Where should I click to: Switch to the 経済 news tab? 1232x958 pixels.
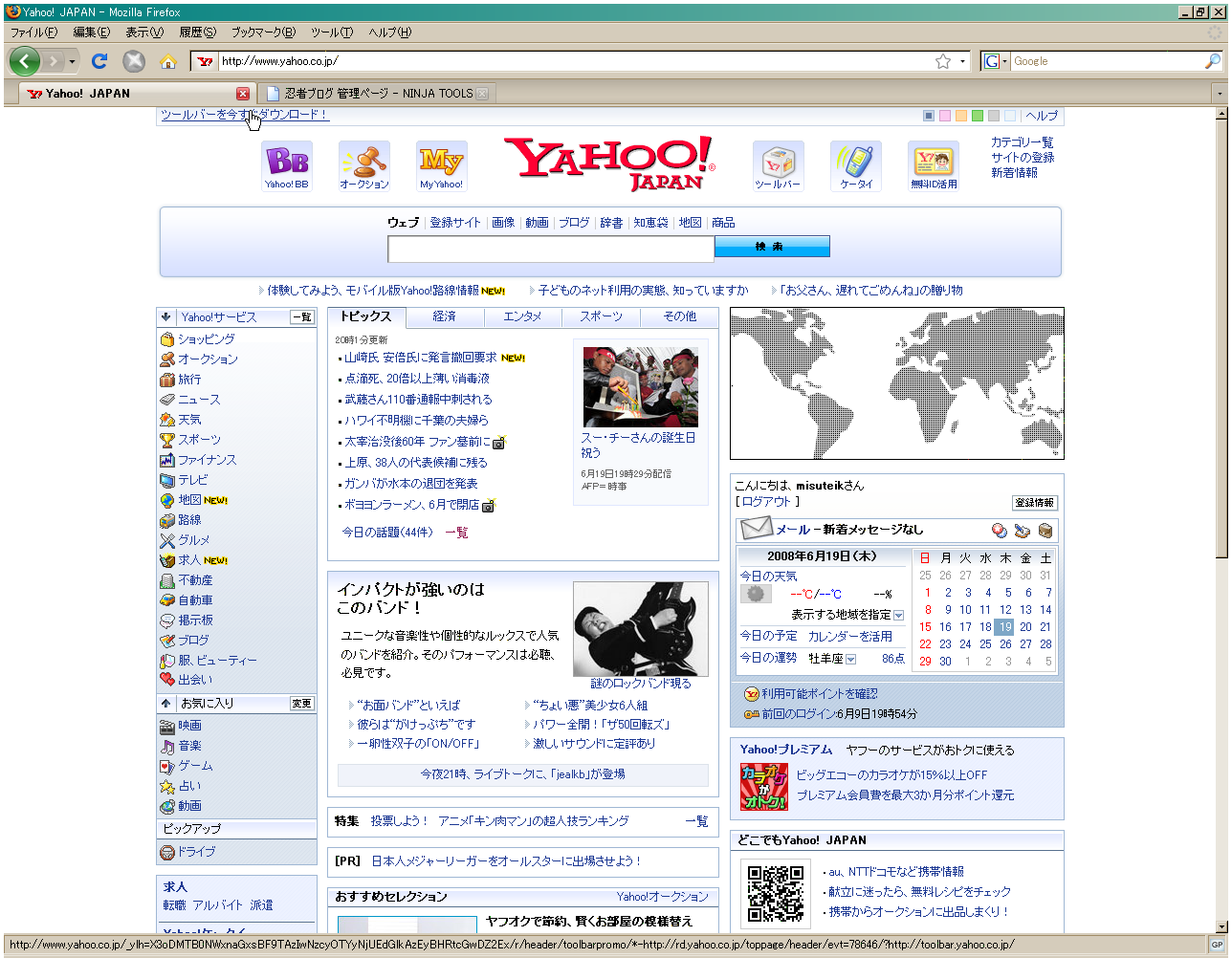[x=444, y=316]
